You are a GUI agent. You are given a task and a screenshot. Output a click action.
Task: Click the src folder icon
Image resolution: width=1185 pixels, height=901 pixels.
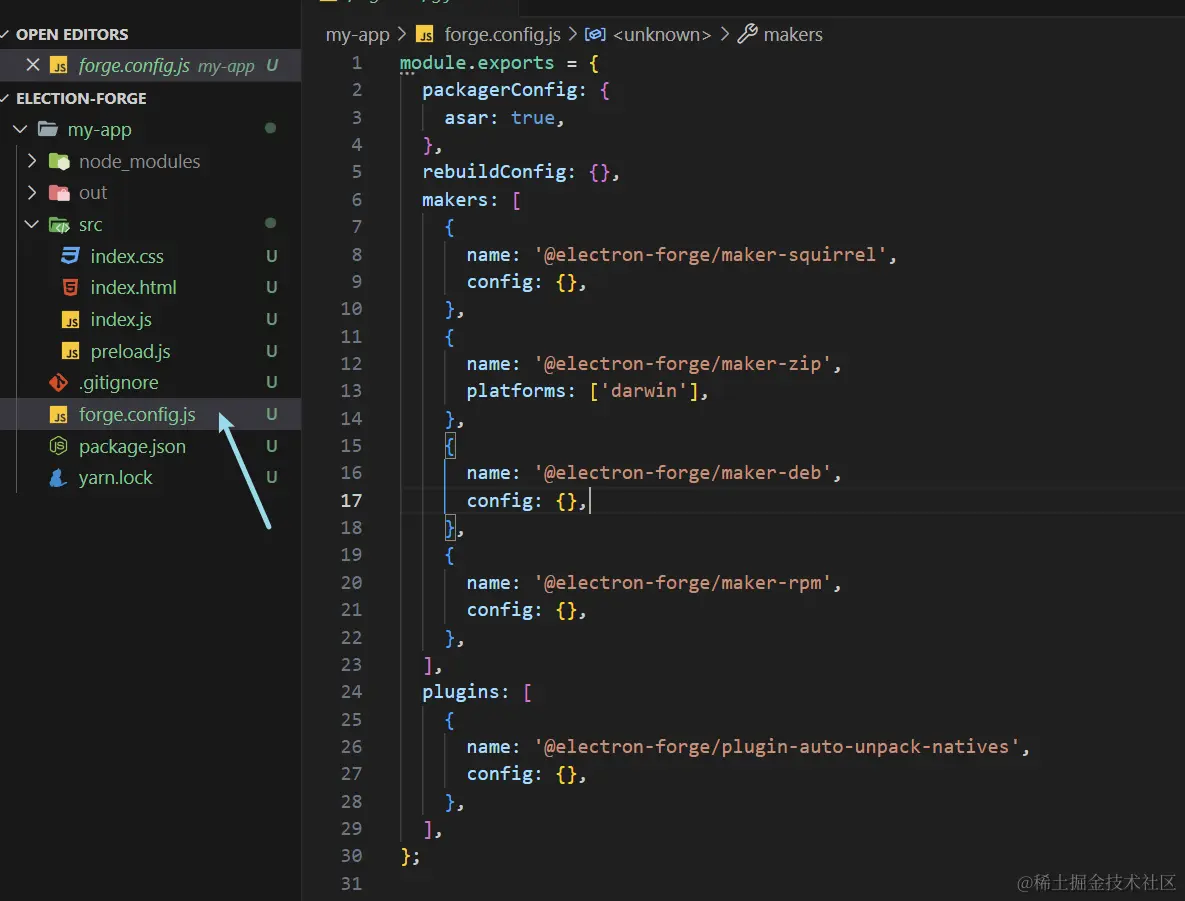tap(59, 224)
